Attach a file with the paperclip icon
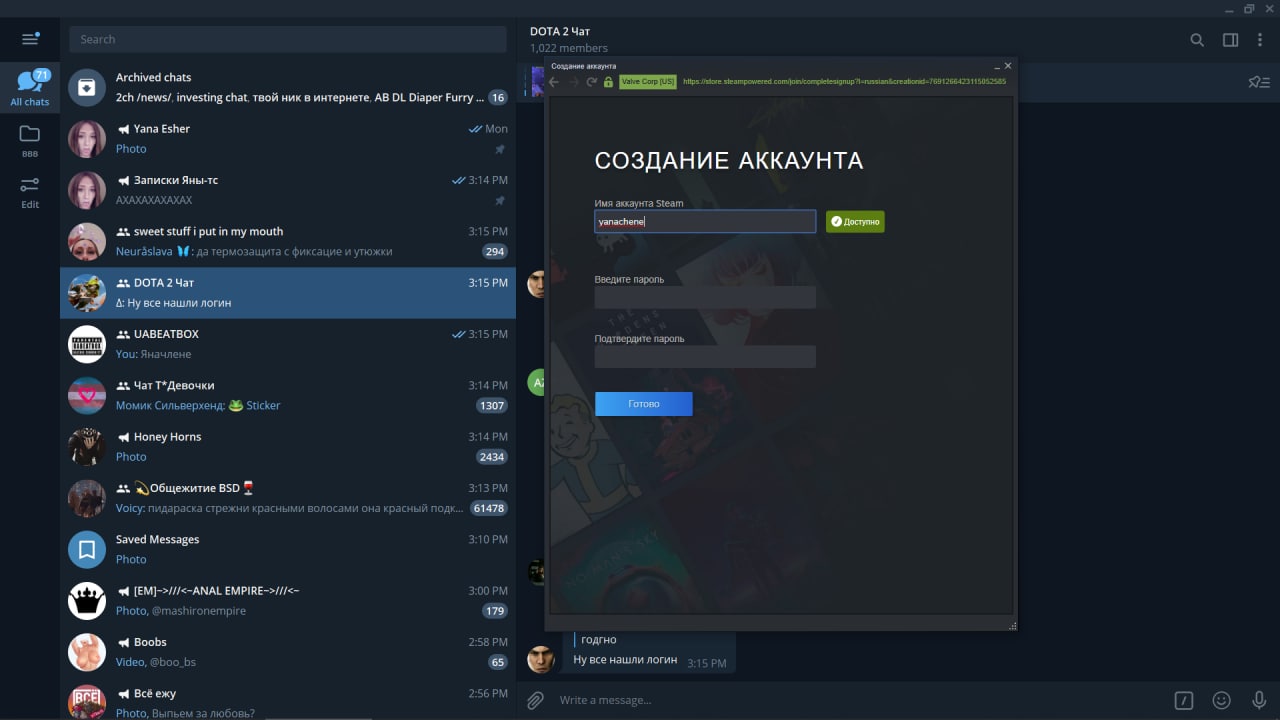1280x720 pixels. coord(535,700)
